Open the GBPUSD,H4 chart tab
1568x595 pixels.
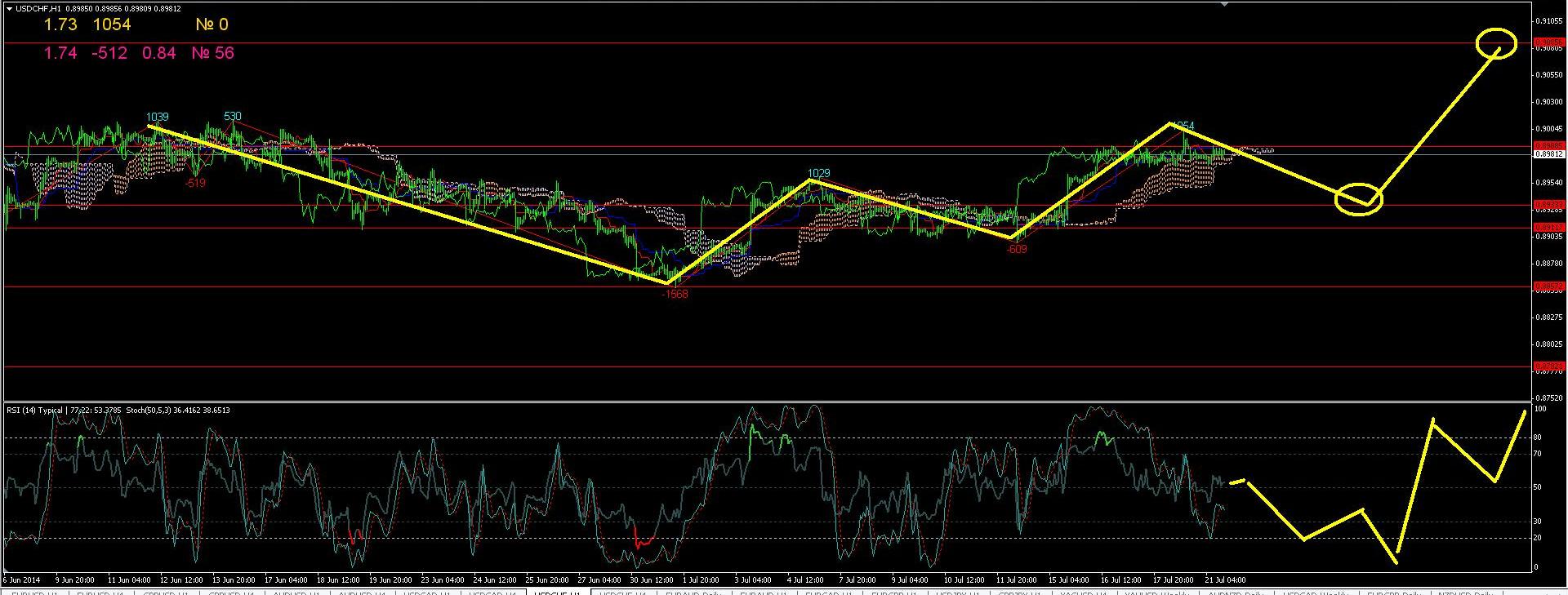[232, 593]
